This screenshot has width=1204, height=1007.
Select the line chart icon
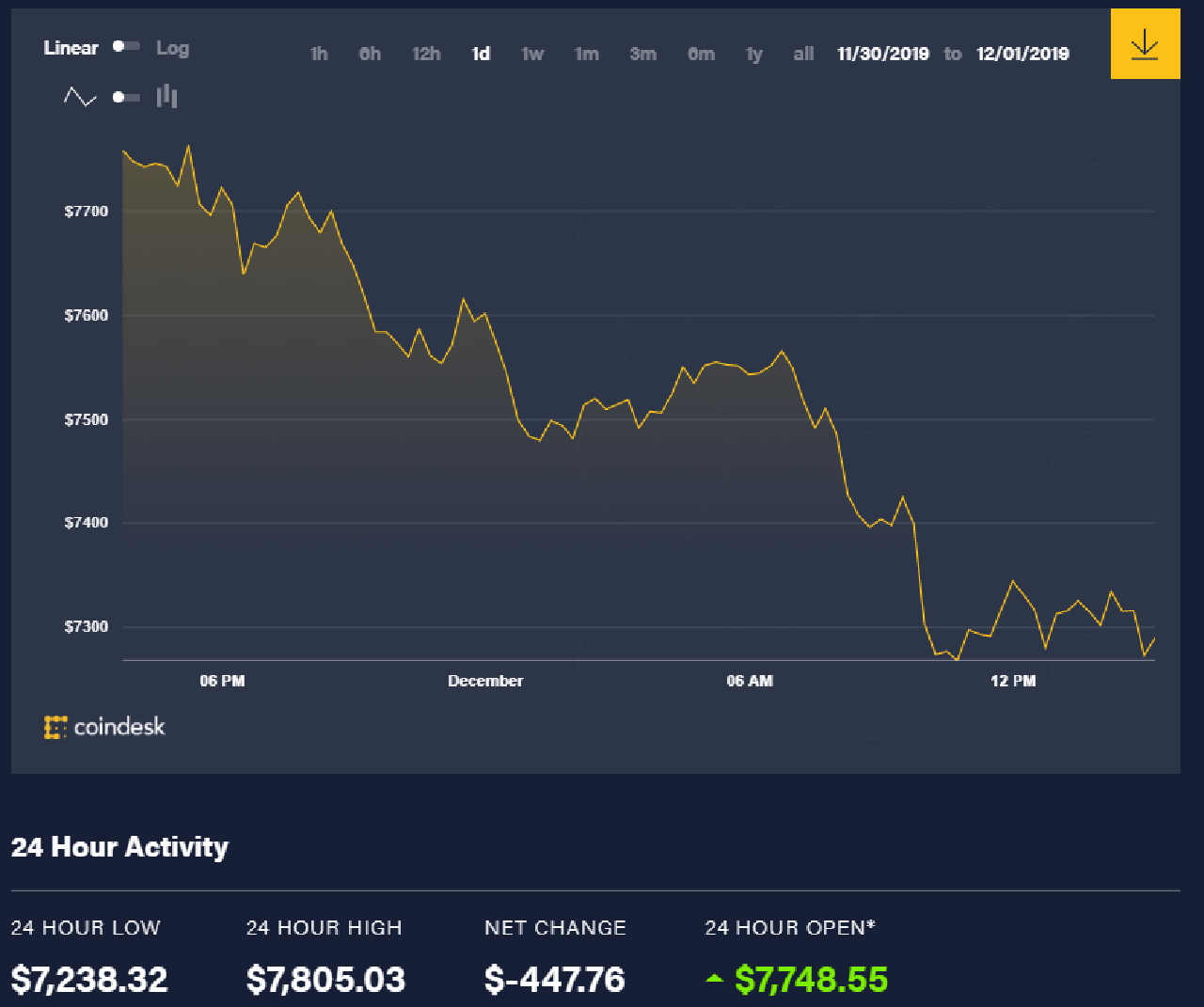(80, 96)
